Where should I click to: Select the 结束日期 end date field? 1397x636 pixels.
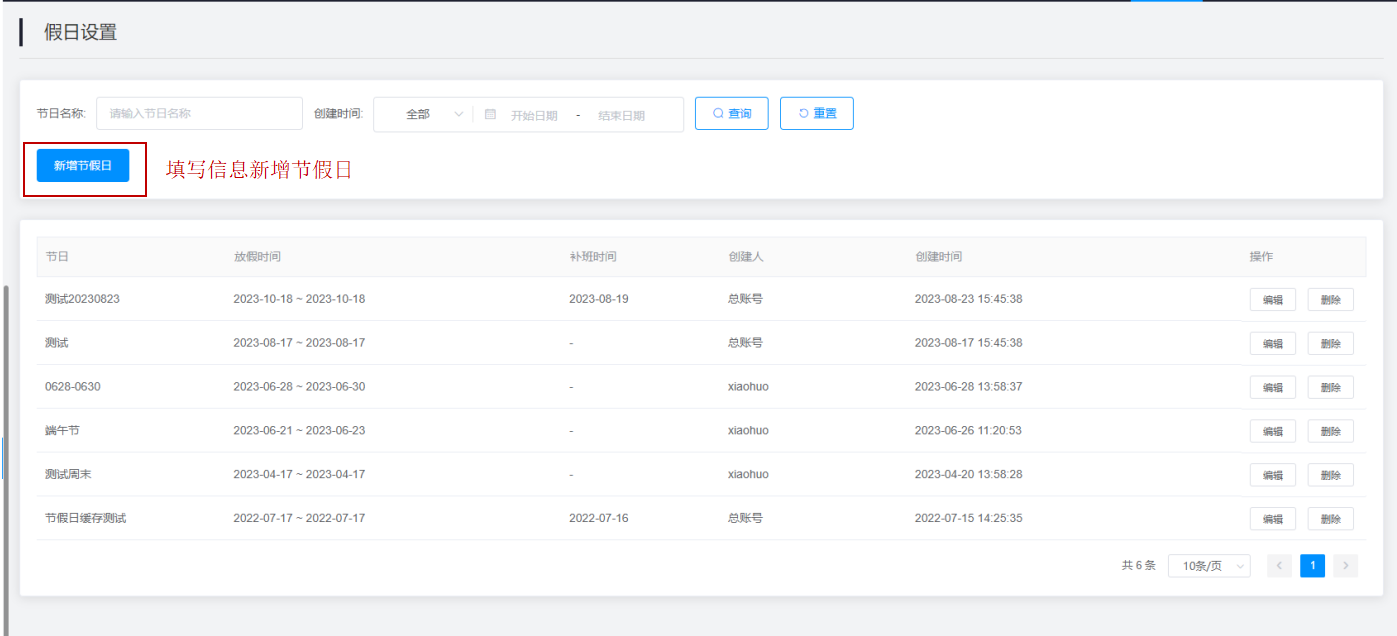pyautogui.click(x=621, y=115)
